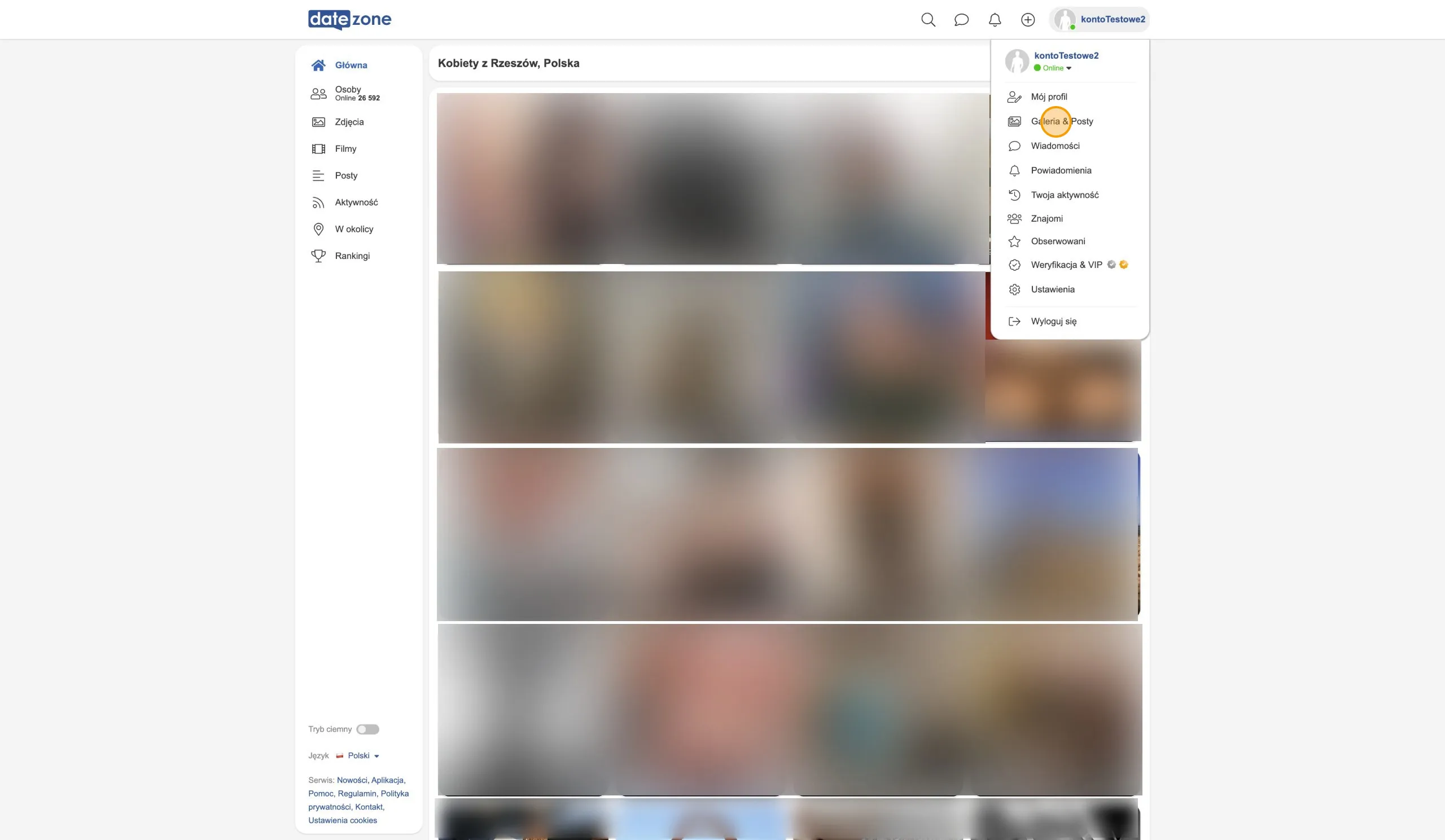1445x840 pixels.
Task: Click the datezone logo
Action: tap(349, 20)
